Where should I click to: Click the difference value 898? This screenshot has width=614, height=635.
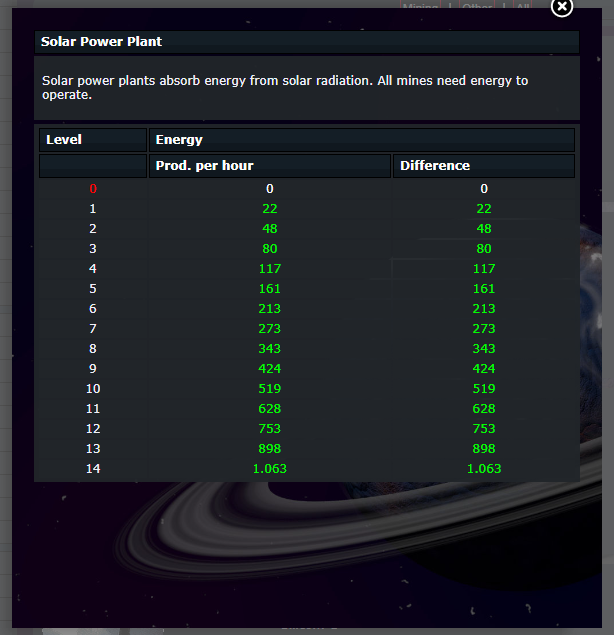coord(484,449)
